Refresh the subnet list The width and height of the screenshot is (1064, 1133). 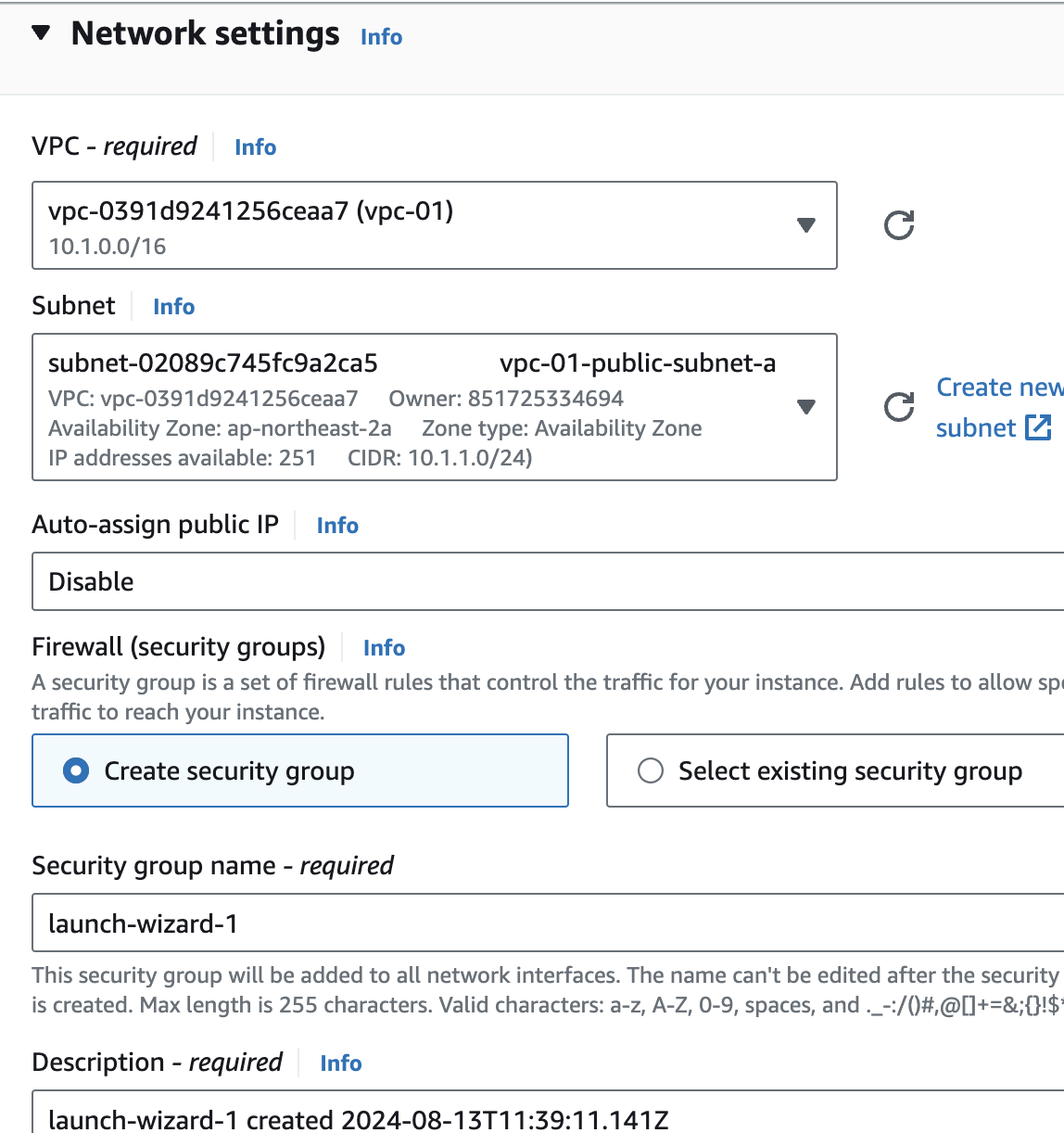coord(899,407)
